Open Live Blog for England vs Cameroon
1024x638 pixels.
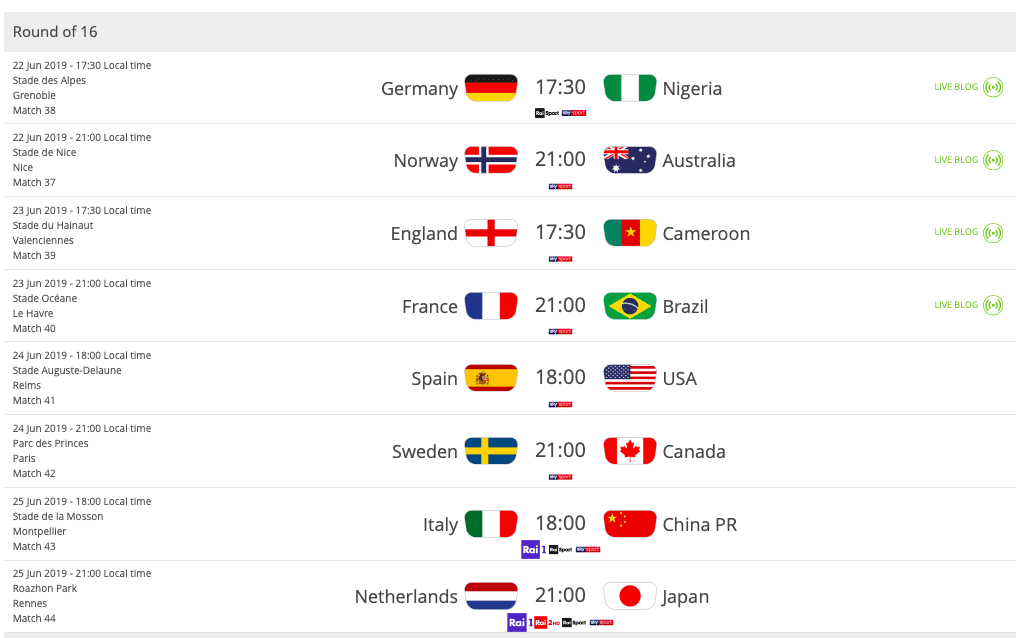pos(968,232)
